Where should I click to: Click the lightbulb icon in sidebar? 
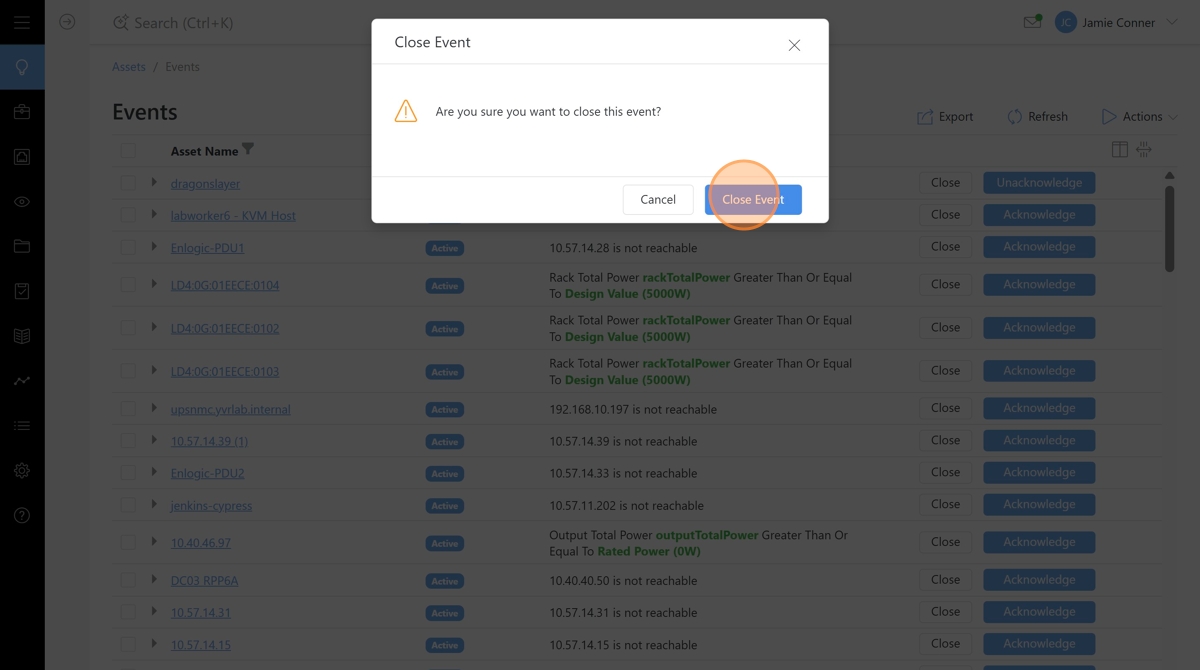click(x=22, y=68)
